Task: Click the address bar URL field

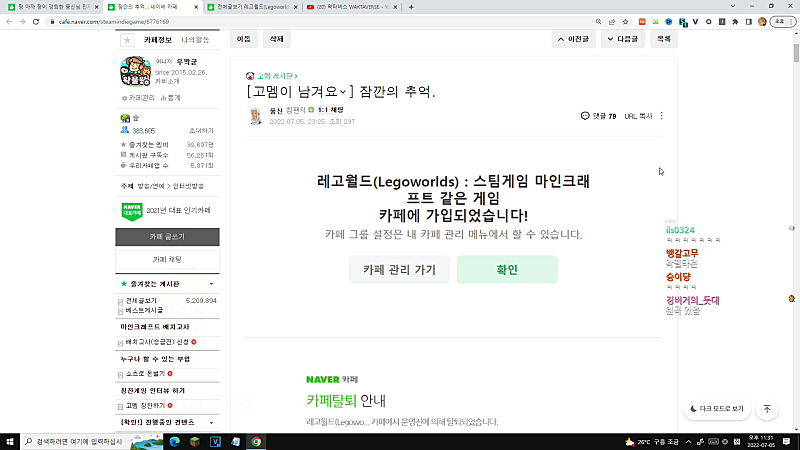Action: tap(321, 22)
